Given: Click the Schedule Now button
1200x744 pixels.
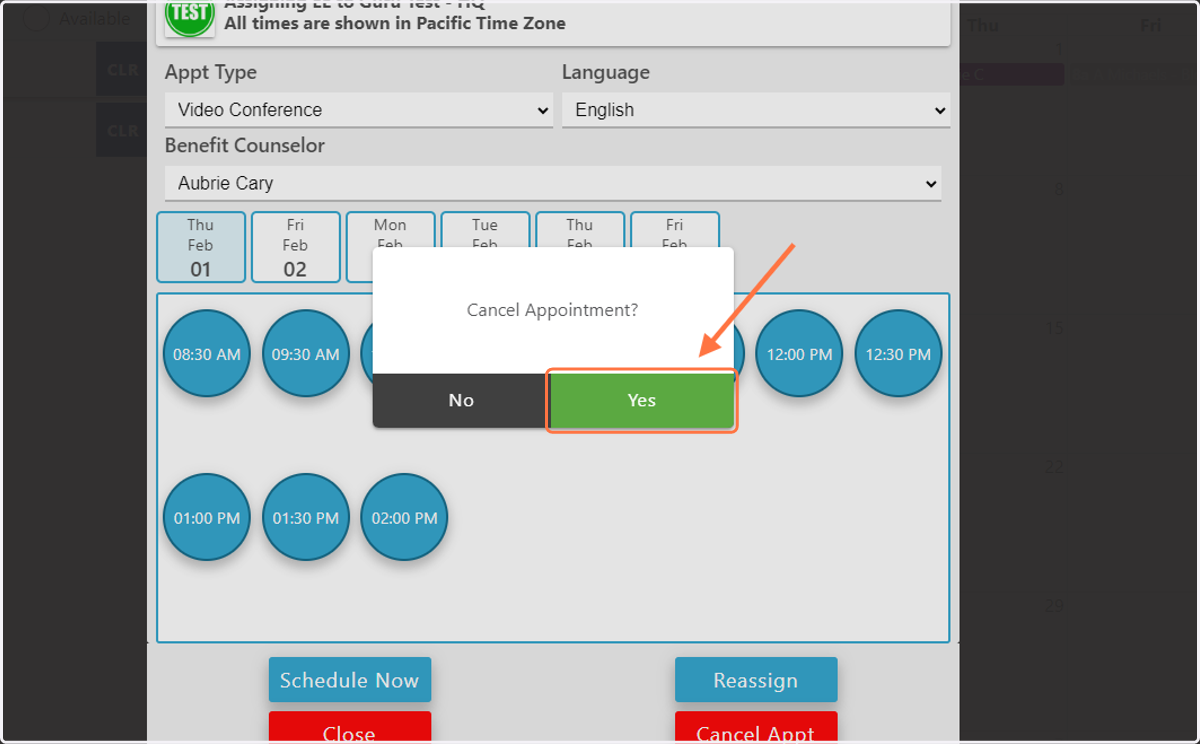Looking at the screenshot, I should click(350, 680).
